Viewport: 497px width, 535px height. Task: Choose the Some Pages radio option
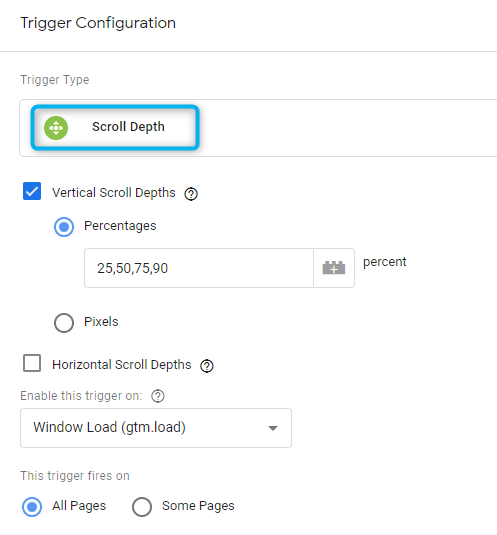[142, 507]
